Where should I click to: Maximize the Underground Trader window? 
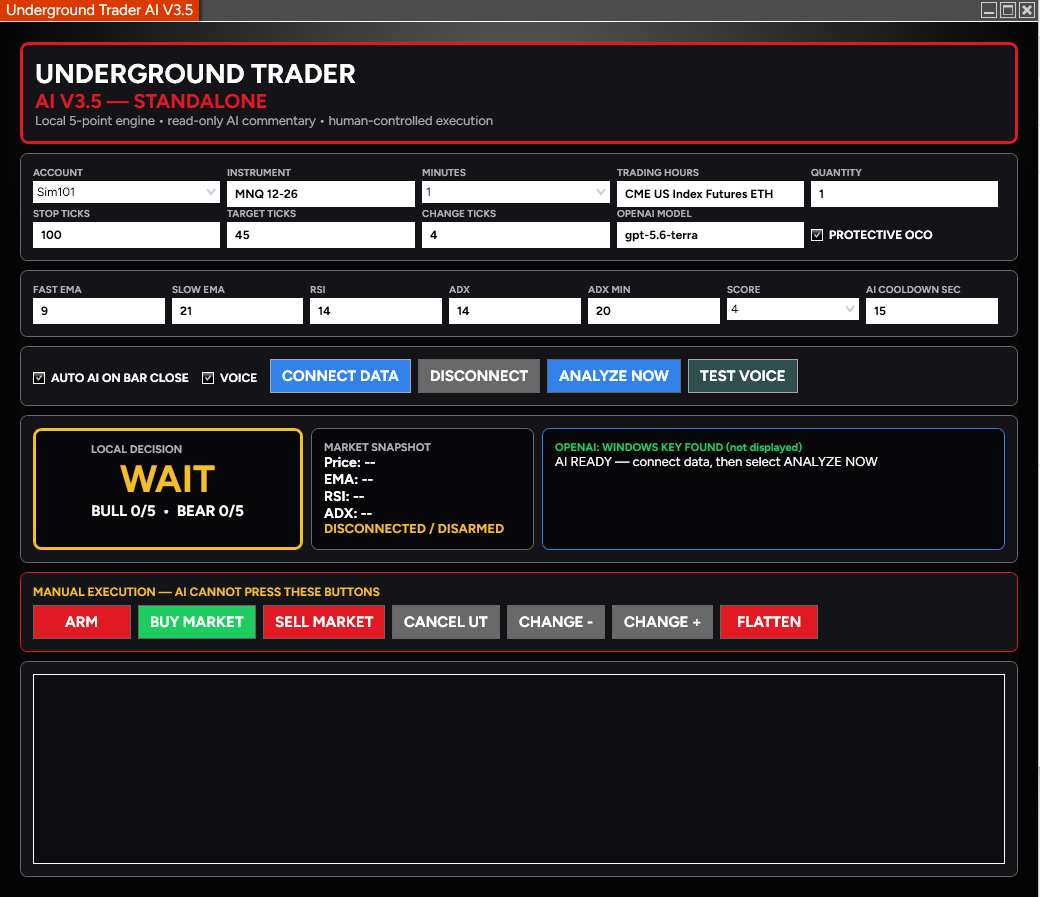click(1008, 10)
